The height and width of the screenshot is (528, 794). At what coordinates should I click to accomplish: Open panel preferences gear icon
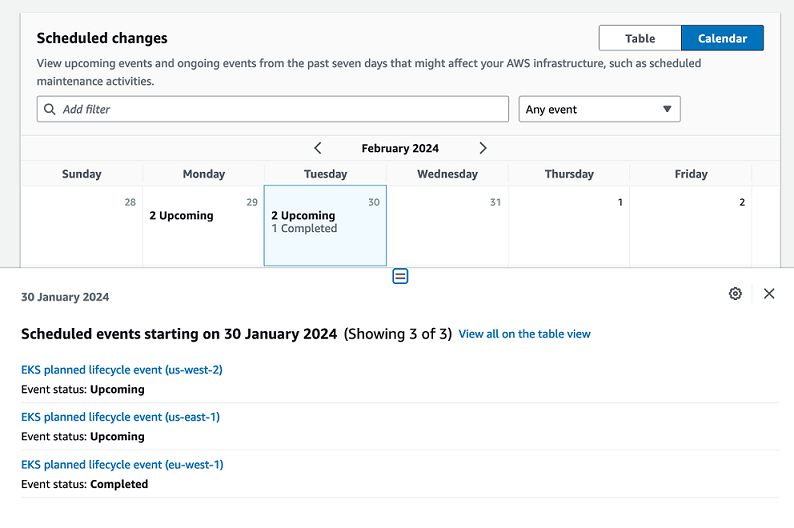coord(735,293)
